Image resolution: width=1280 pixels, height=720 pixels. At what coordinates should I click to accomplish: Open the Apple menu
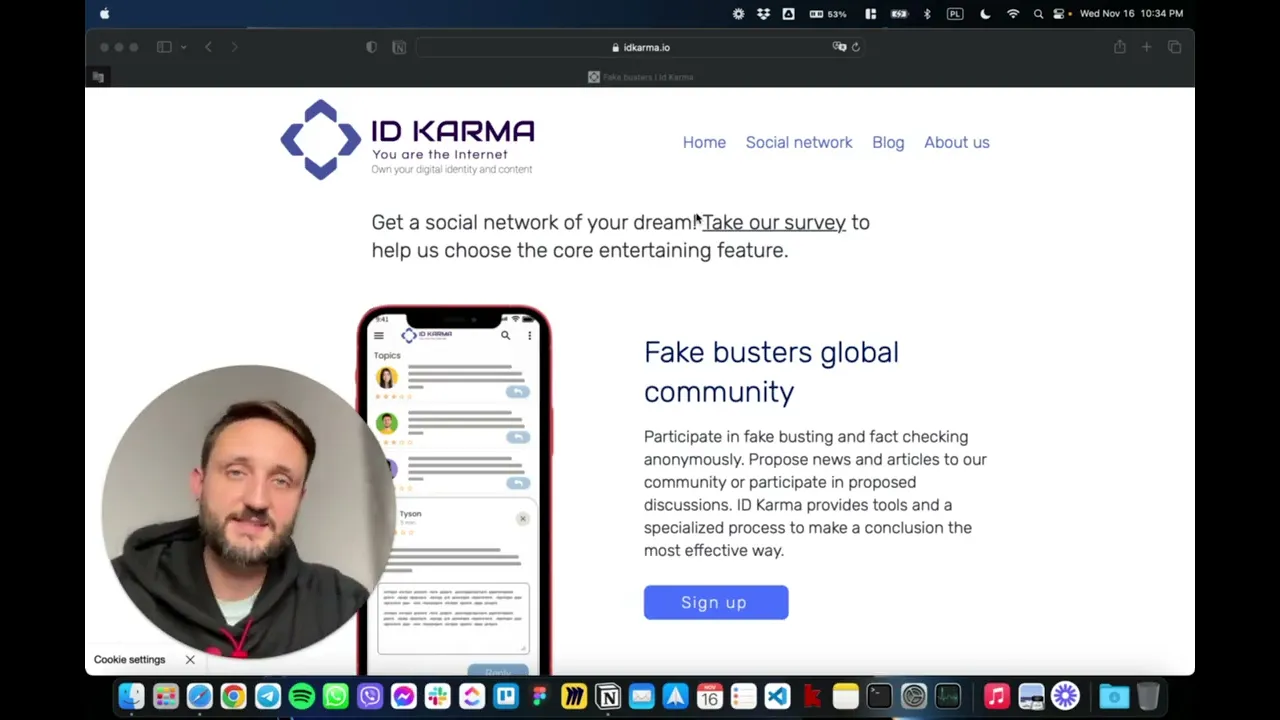(105, 13)
